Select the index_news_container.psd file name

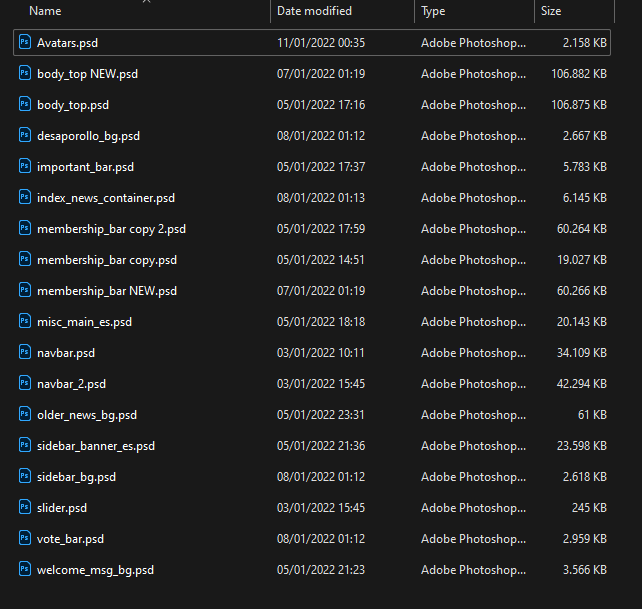pos(106,198)
